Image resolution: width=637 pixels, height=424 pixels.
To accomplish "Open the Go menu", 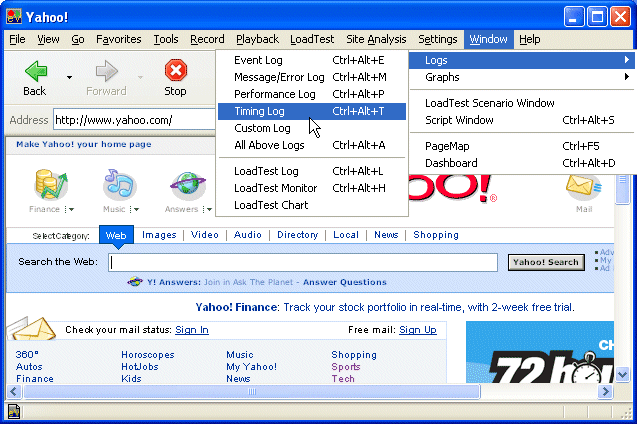I will pyautogui.click(x=78, y=39).
